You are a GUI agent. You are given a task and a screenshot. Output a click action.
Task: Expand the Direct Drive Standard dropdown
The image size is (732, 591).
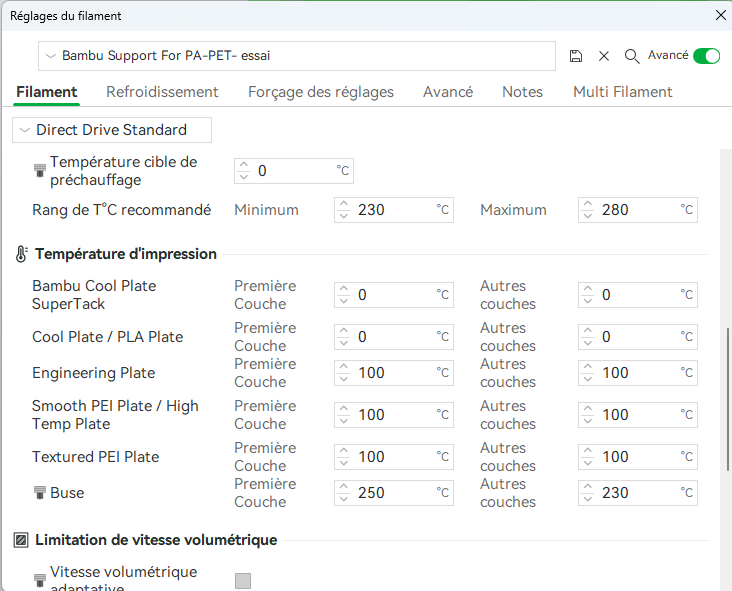pyautogui.click(x=112, y=130)
